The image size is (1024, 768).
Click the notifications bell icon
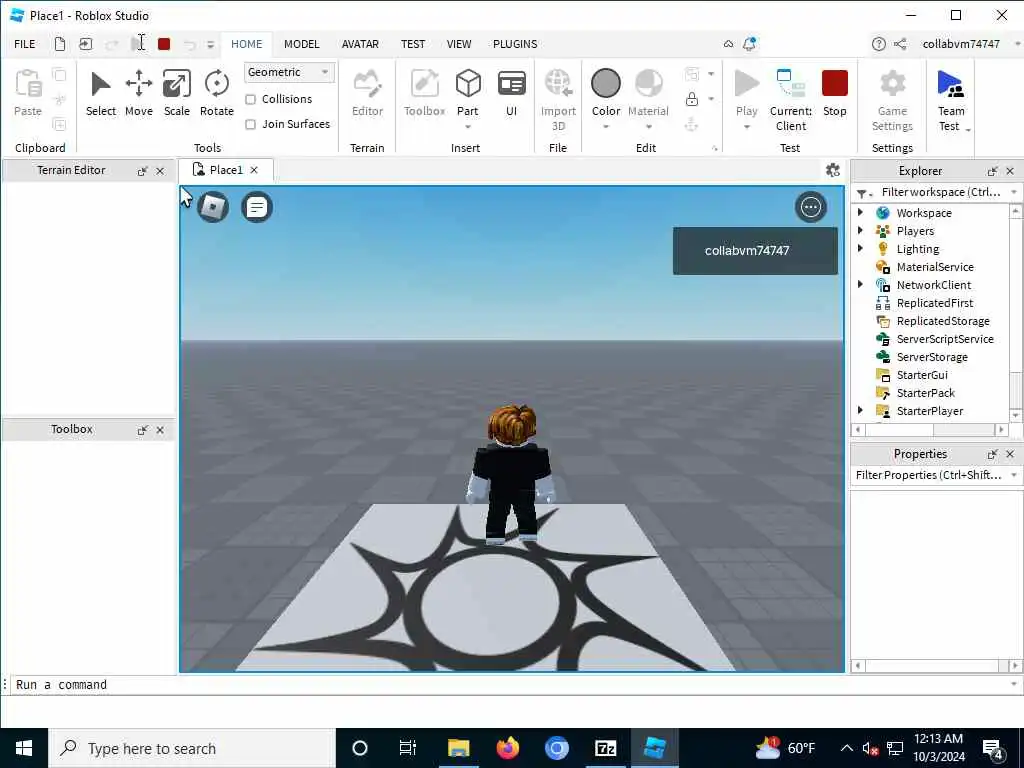coord(749,44)
